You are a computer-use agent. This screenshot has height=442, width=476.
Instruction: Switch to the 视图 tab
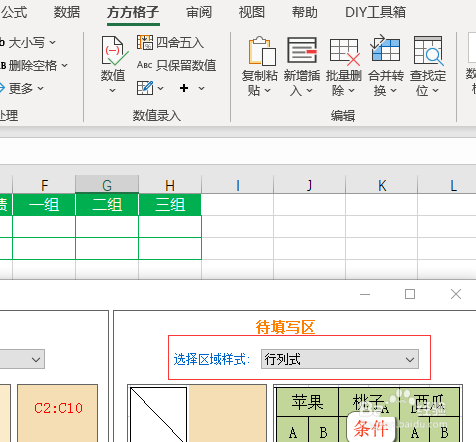252,12
